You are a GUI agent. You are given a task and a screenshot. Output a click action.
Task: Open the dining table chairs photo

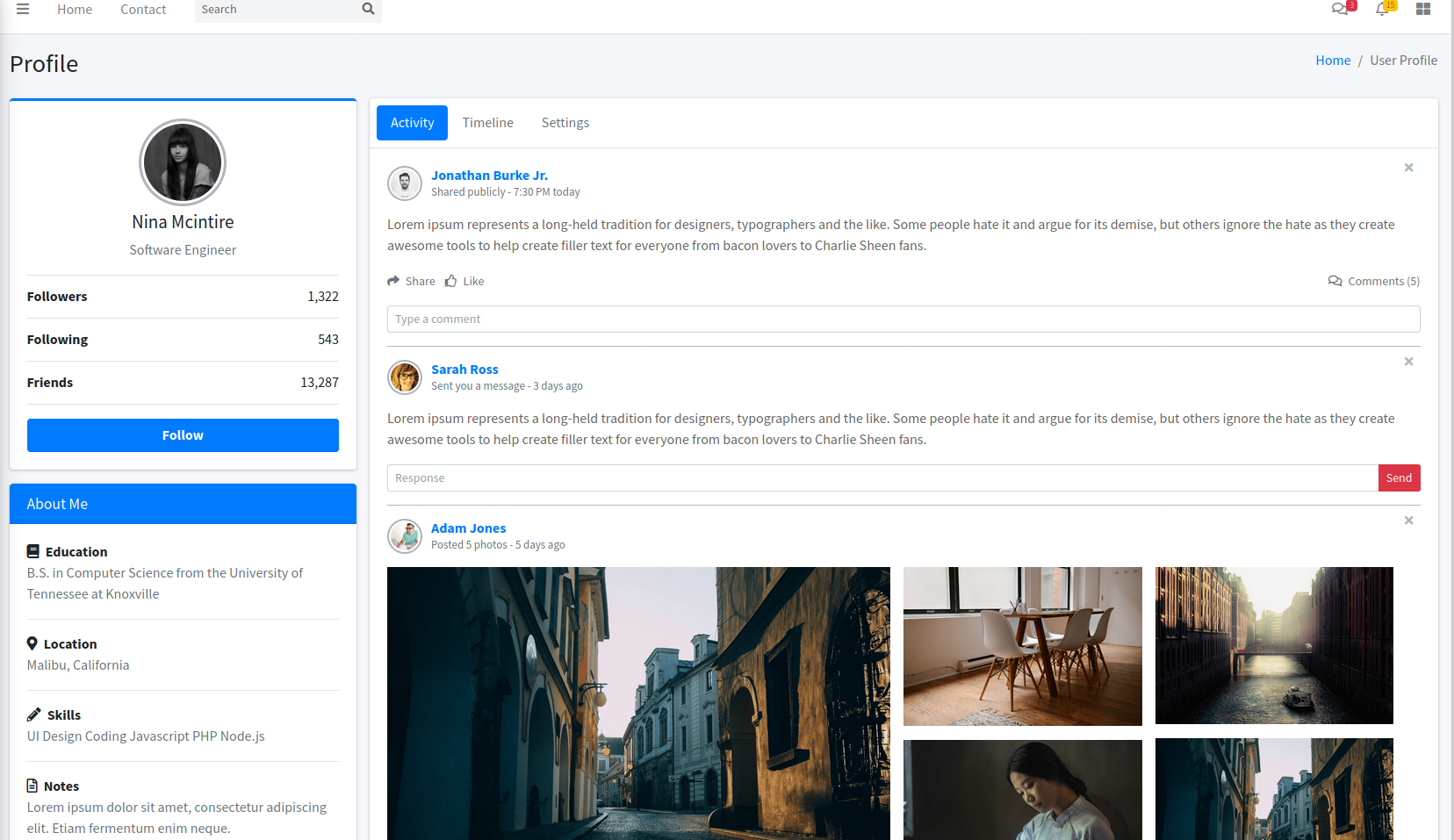pyautogui.click(x=1023, y=646)
